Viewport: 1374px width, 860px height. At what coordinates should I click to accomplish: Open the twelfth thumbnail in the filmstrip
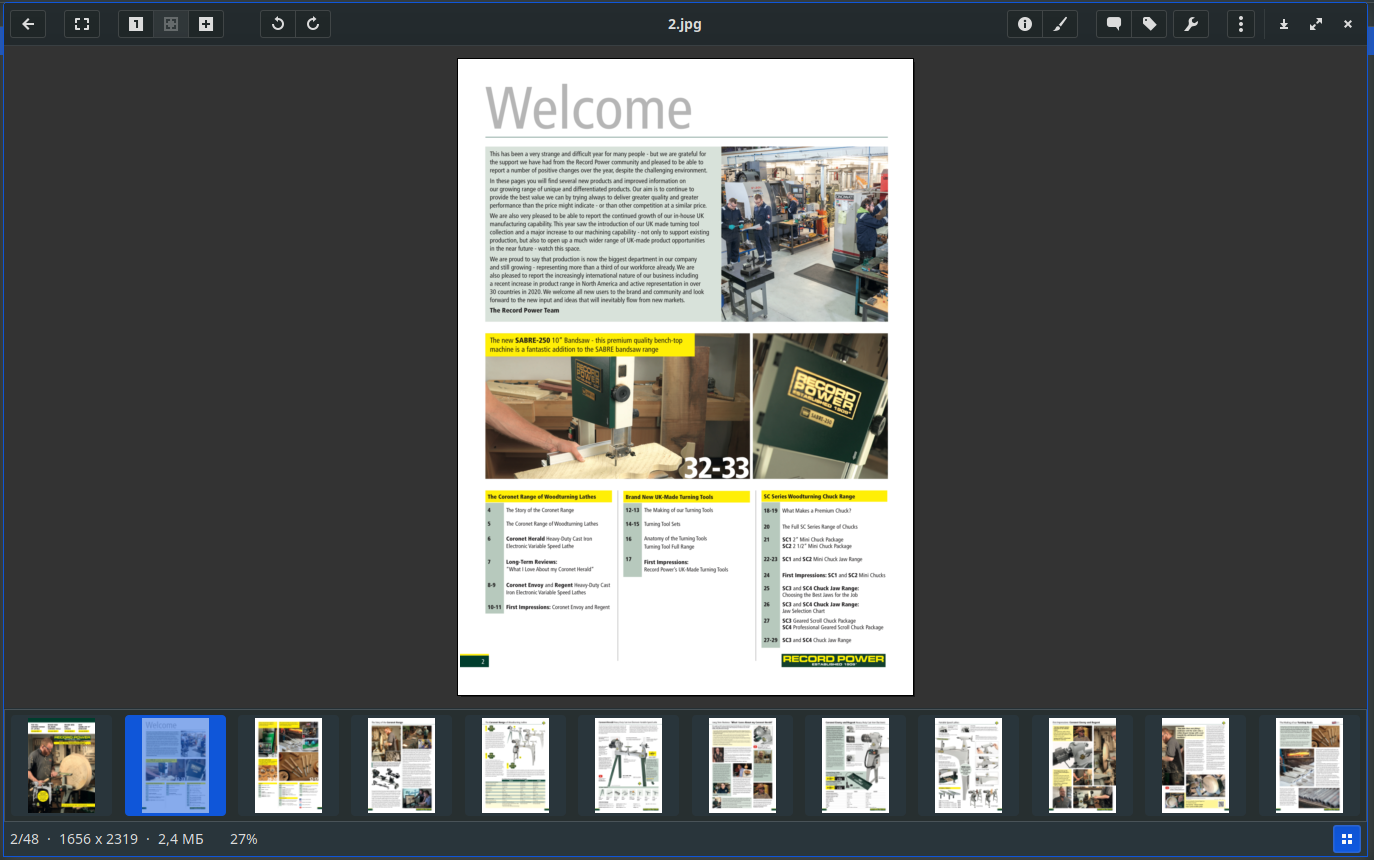[1309, 765]
